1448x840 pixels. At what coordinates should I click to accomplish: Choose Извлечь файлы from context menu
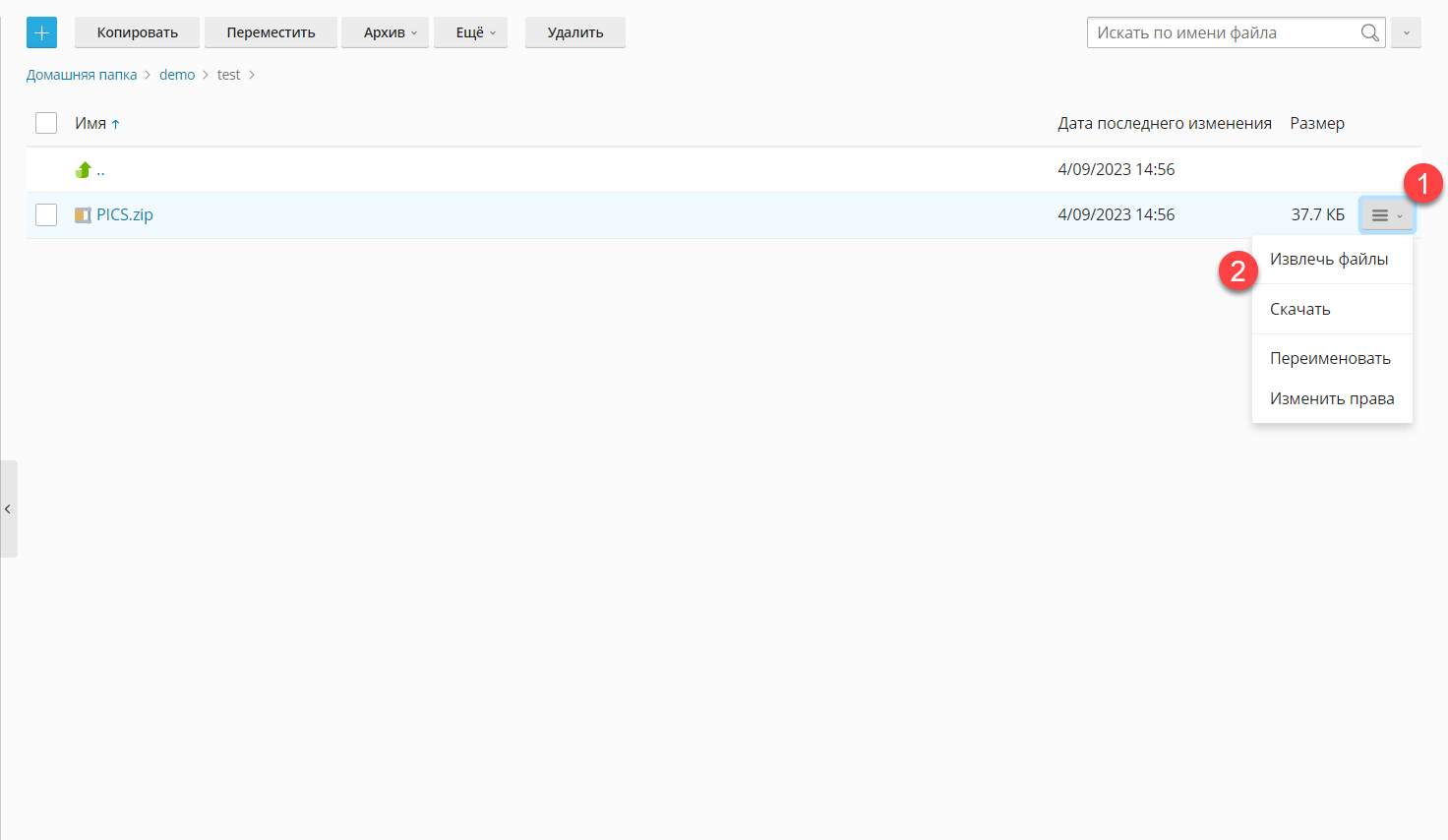pos(1329,260)
